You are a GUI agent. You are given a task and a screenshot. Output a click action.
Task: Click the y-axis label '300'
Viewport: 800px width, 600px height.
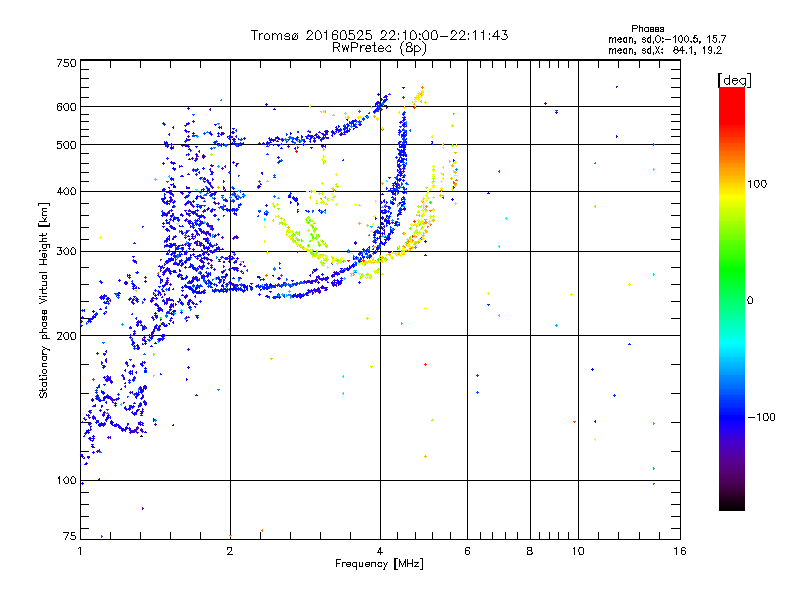(x=66, y=252)
